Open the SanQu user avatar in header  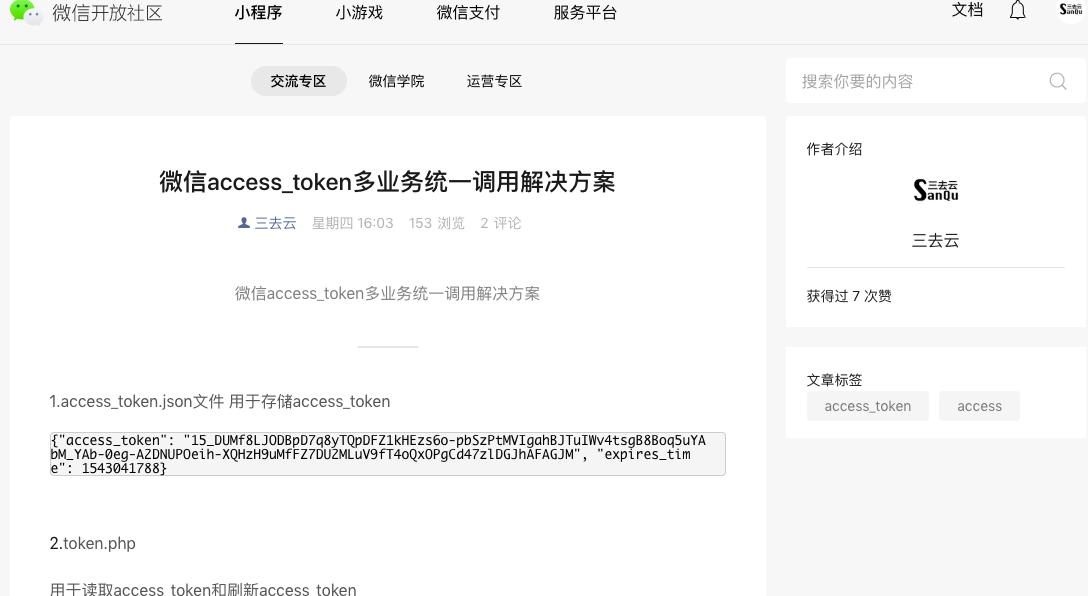1071,10
